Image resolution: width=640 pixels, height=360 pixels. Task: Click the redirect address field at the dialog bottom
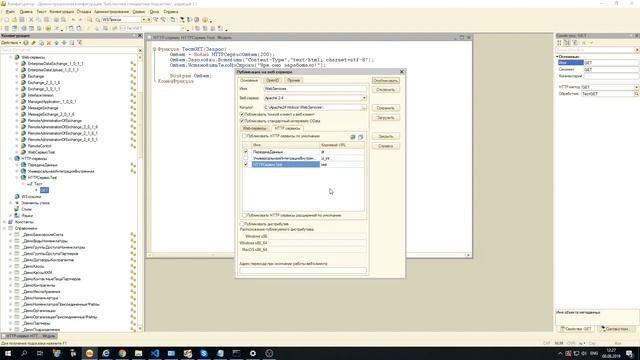303,270
